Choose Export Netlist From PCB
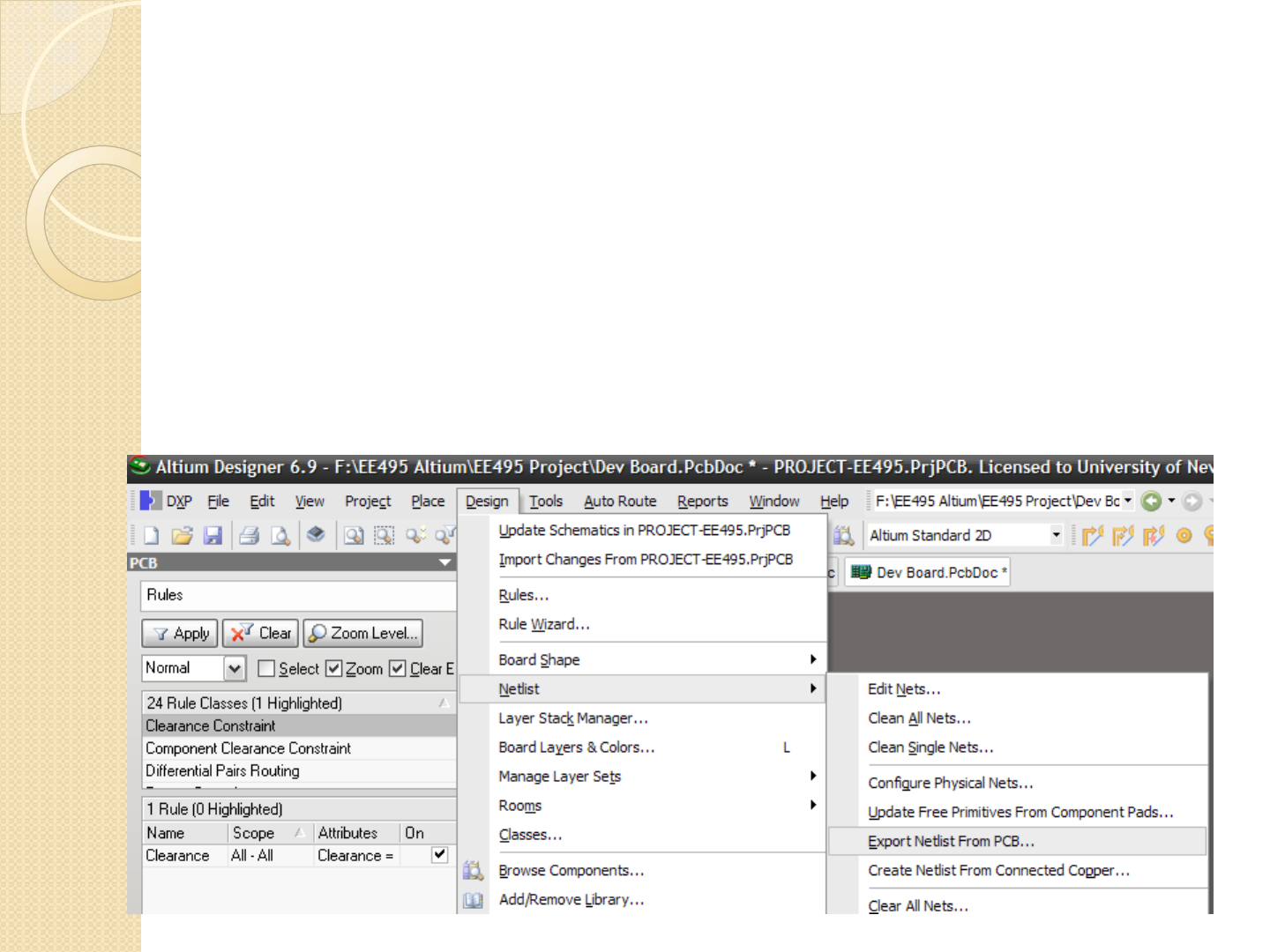Image resolution: width=1270 pixels, height=952 pixels. tap(1018, 841)
